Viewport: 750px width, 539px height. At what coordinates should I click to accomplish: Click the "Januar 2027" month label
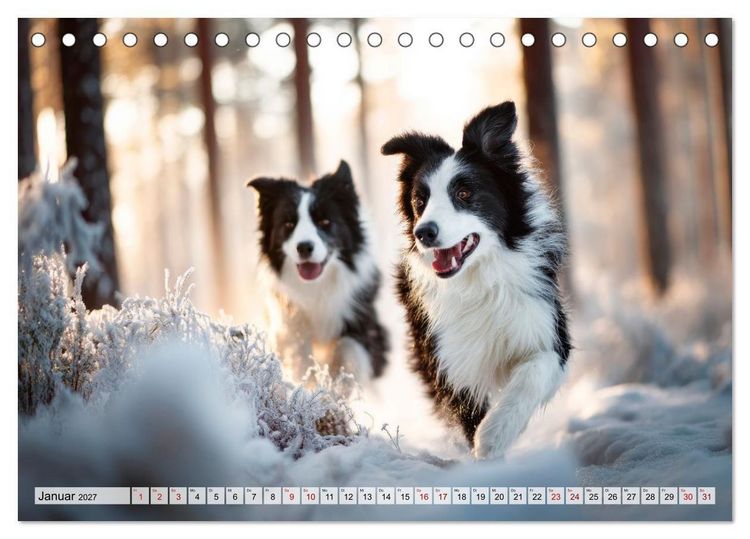[x=82, y=495]
